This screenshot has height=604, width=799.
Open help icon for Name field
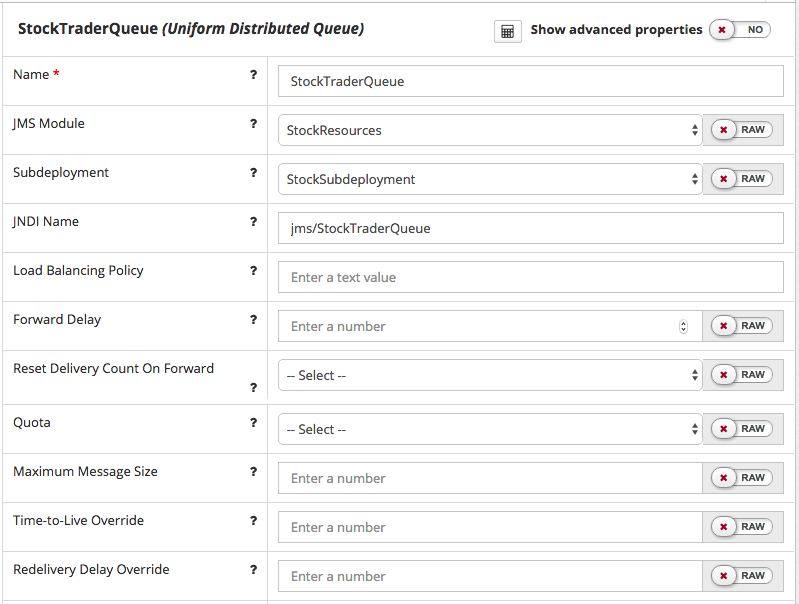253,75
